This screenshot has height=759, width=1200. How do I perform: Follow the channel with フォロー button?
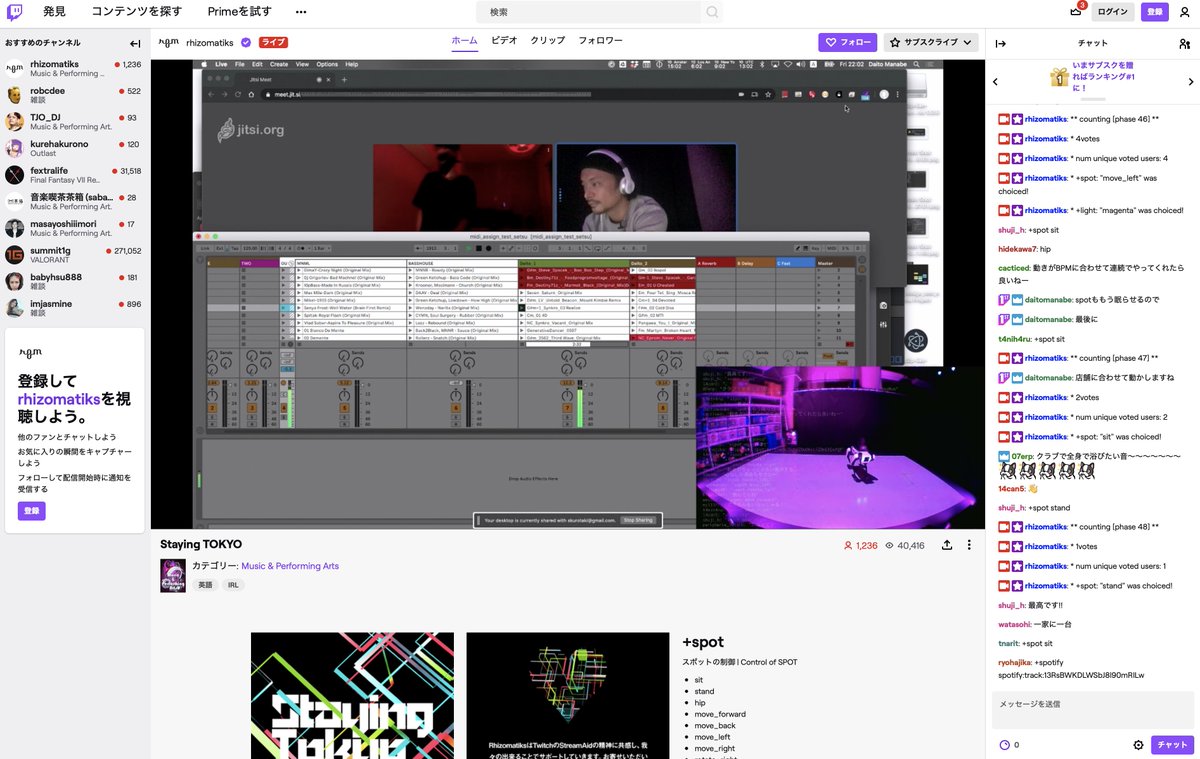click(847, 43)
